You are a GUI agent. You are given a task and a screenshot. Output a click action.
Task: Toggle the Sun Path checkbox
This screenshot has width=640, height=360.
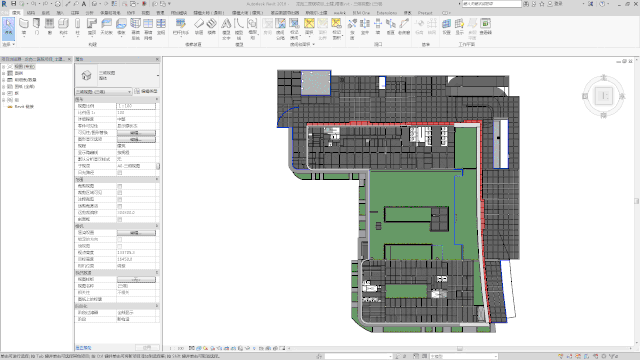tap(120, 173)
